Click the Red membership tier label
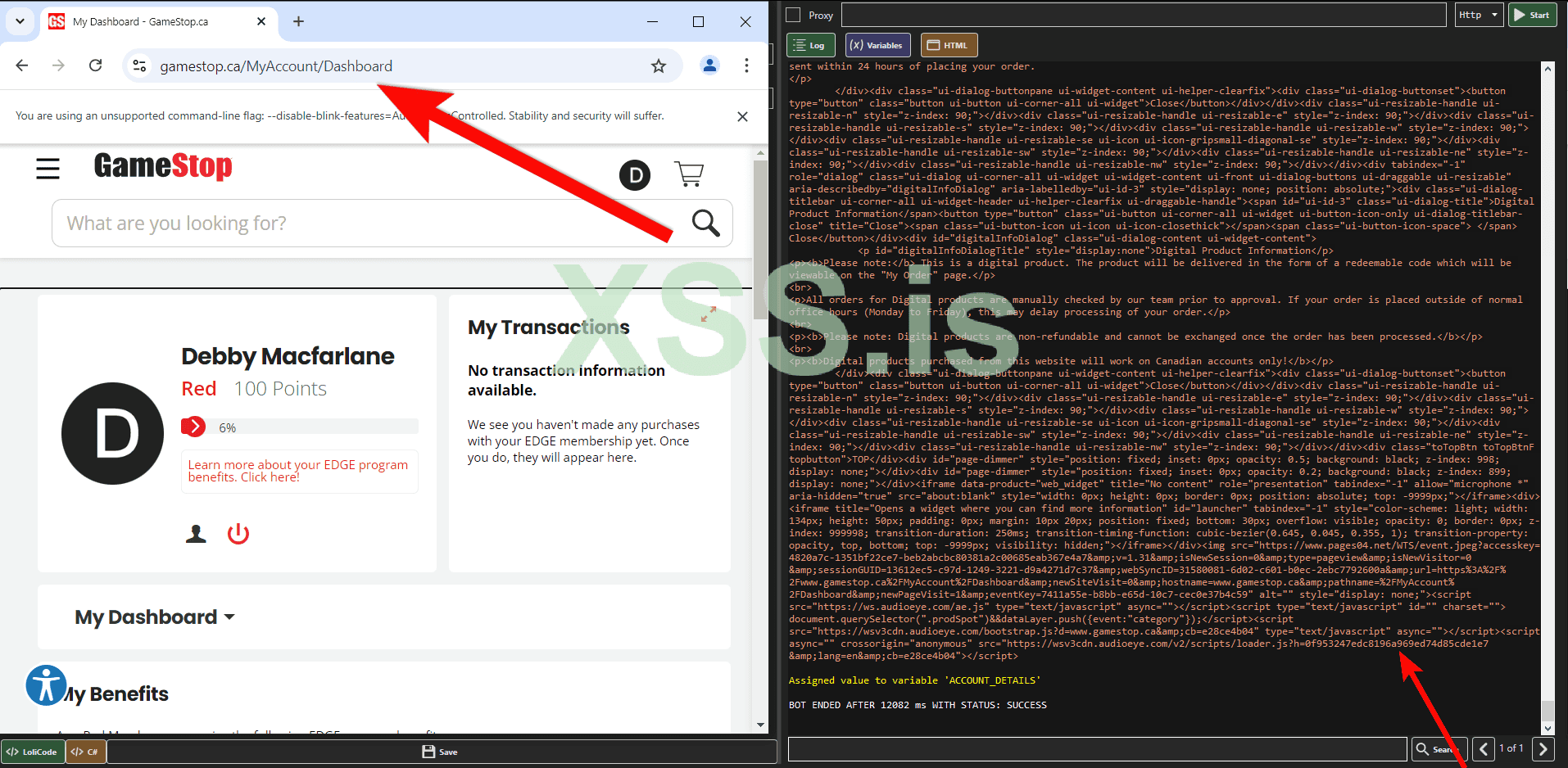The width and height of the screenshot is (1568, 768). (x=199, y=389)
